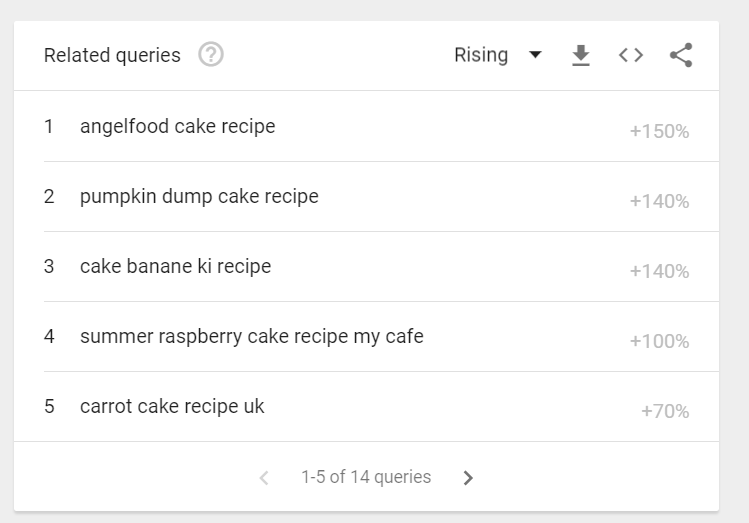This screenshot has width=749, height=523.
Task: Click 'summer raspberry cake recipe my cafe'
Action: pos(251,336)
